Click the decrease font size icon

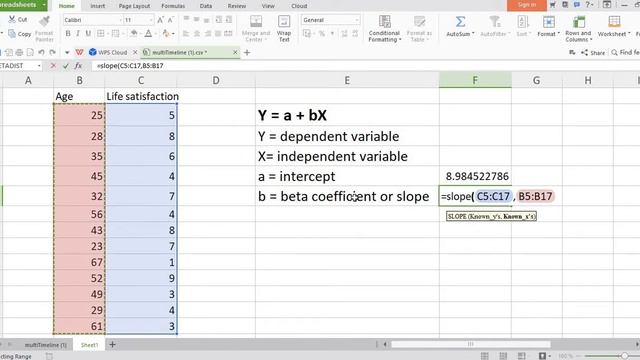[171, 20]
